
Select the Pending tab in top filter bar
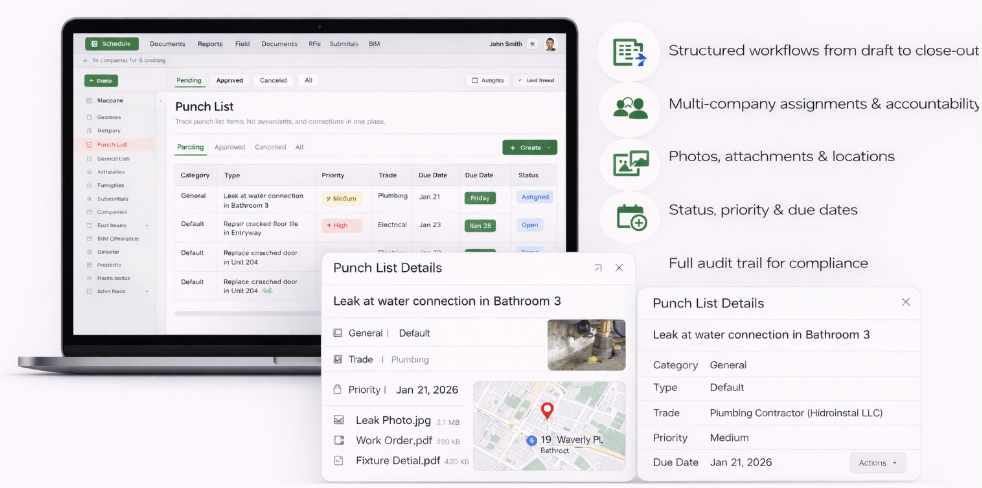pos(189,81)
